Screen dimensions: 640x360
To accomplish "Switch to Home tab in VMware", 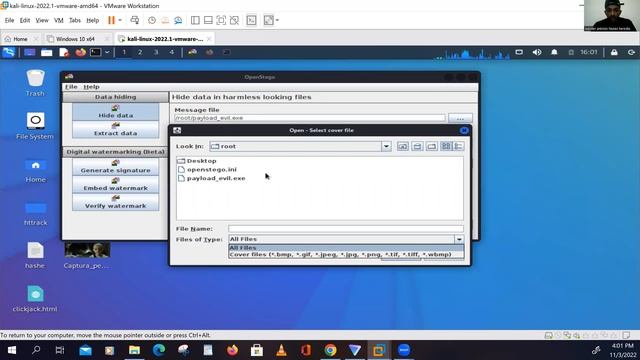I will click(x=20, y=39).
